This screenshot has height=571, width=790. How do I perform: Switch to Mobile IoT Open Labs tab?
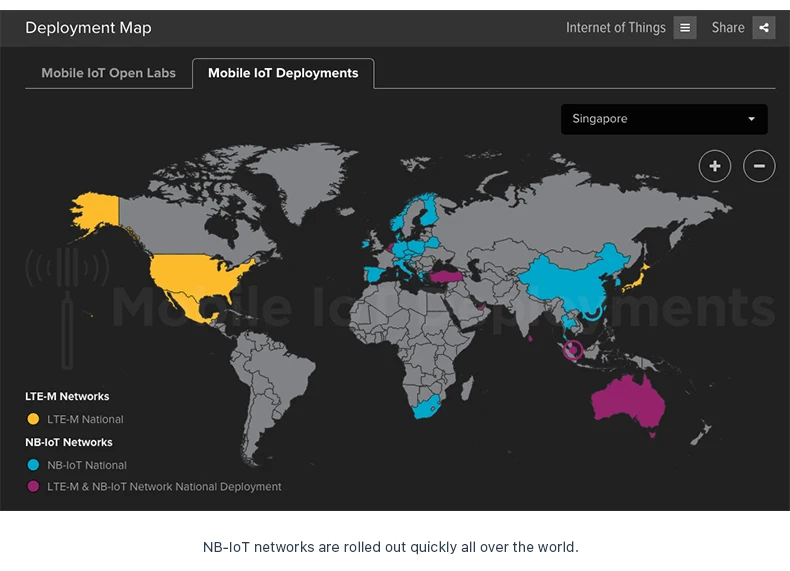[x=108, y=73]
